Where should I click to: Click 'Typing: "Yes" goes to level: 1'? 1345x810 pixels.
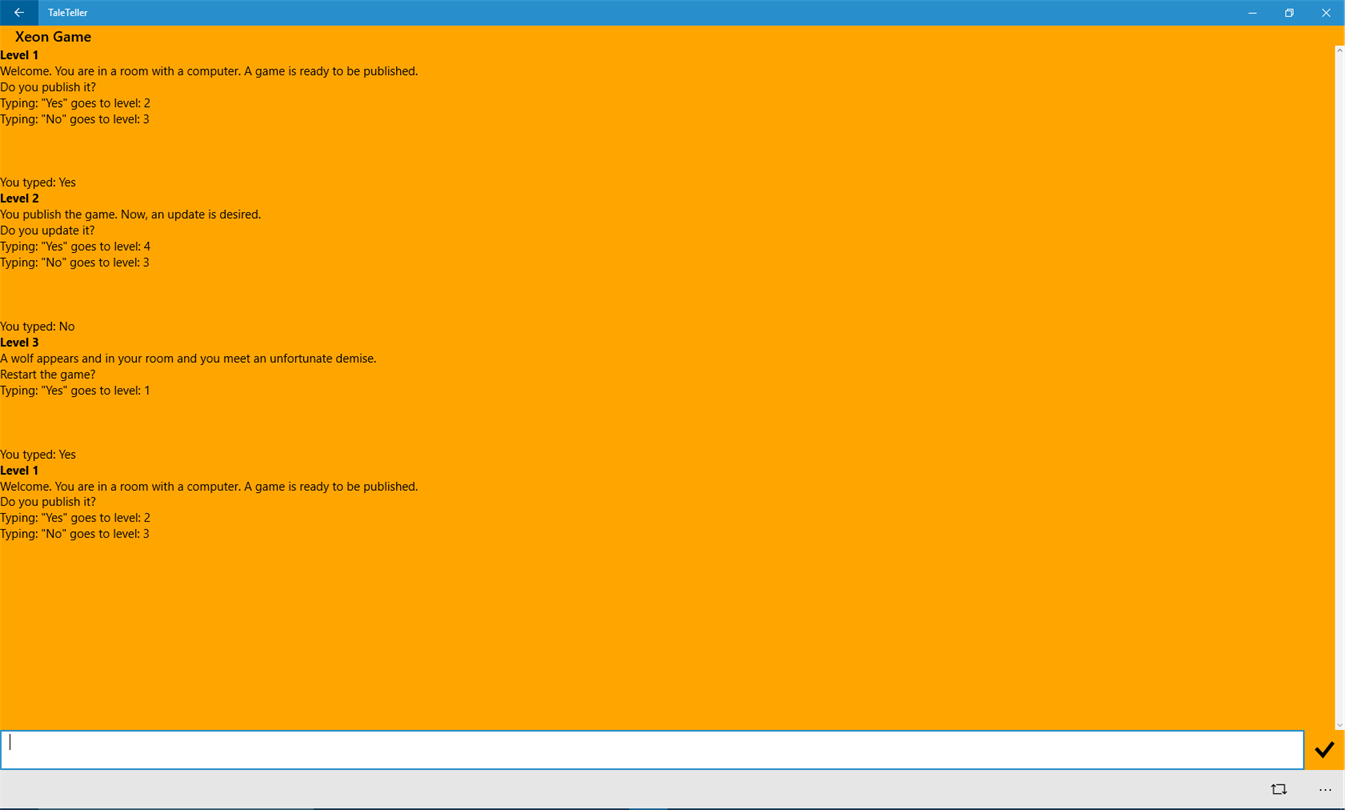(75, 391)
